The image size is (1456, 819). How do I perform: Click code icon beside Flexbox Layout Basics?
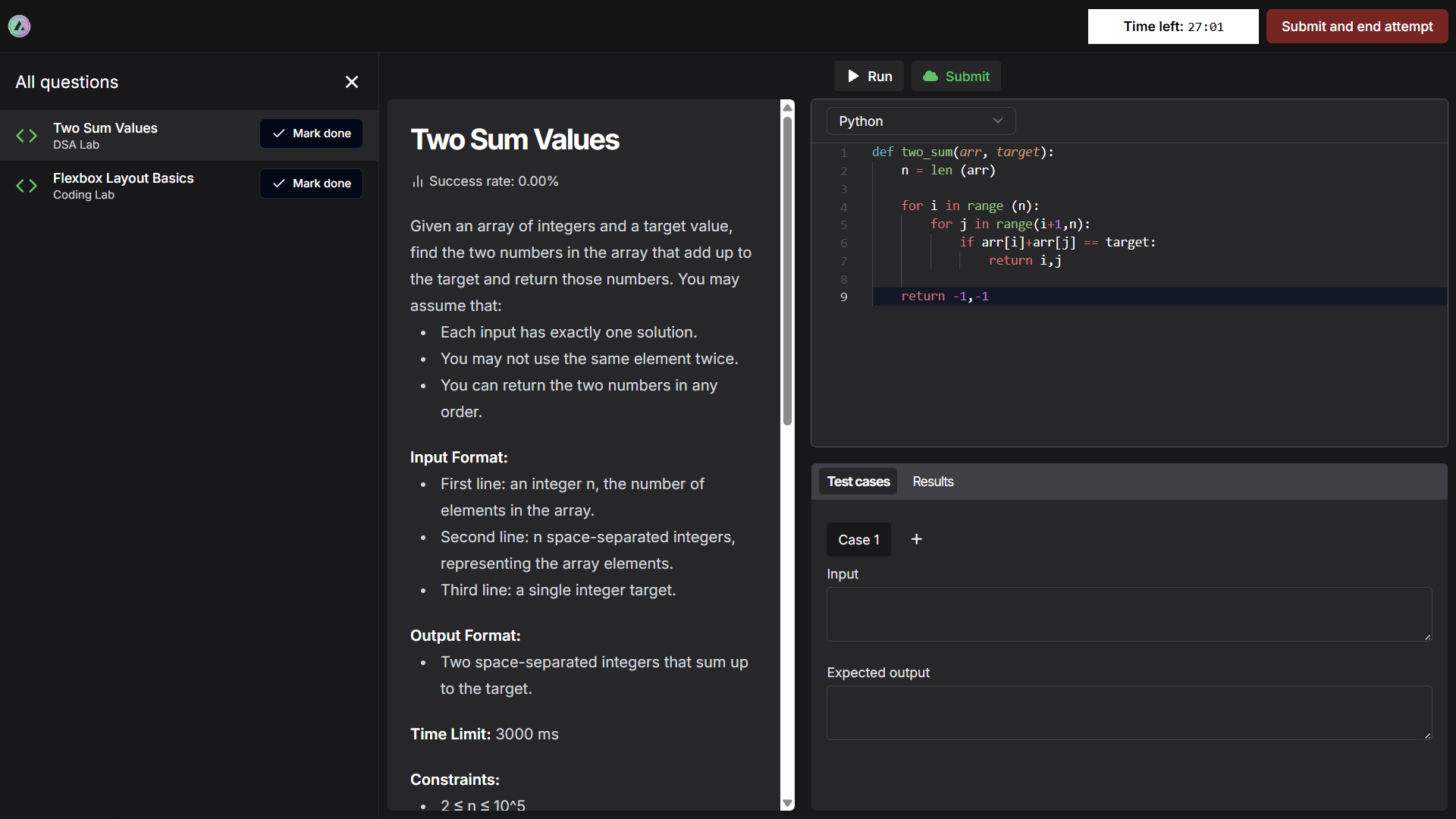click(x=27, y=186)
